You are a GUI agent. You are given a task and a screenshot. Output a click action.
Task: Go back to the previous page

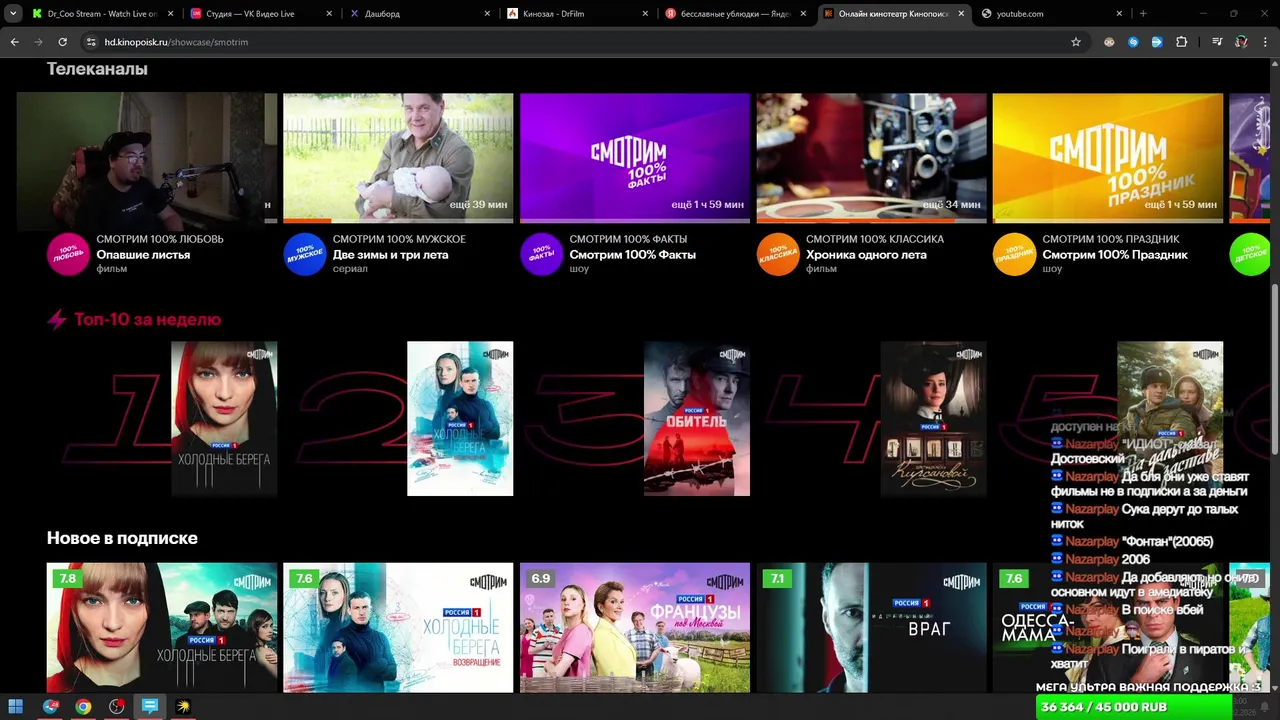14,42
